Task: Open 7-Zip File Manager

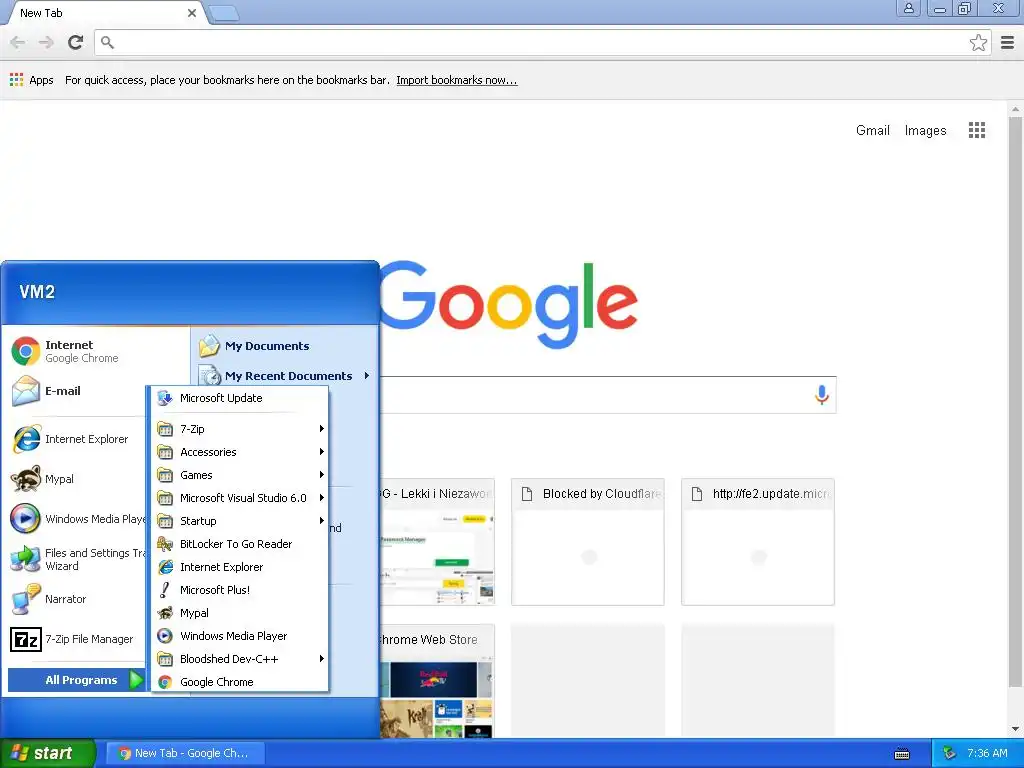Action: (77, 639)
